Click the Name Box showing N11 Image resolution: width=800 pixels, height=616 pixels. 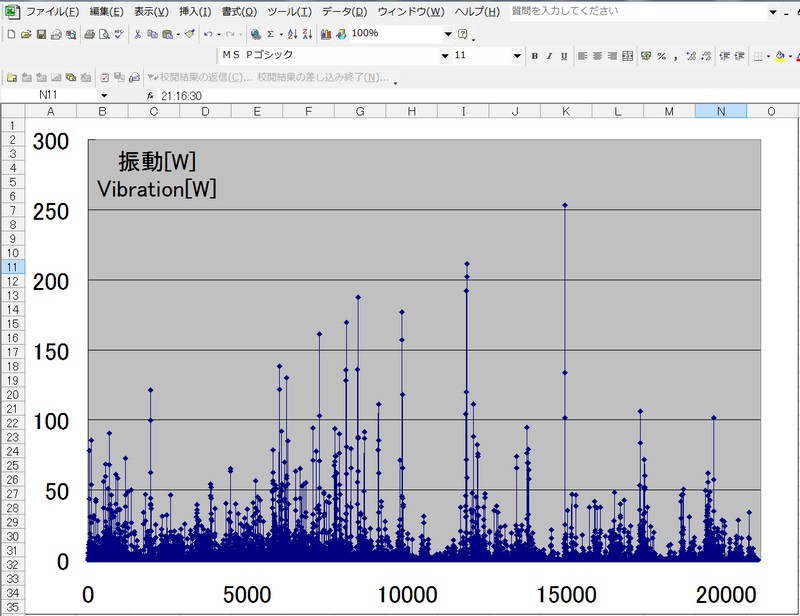(x=48, y=95)
